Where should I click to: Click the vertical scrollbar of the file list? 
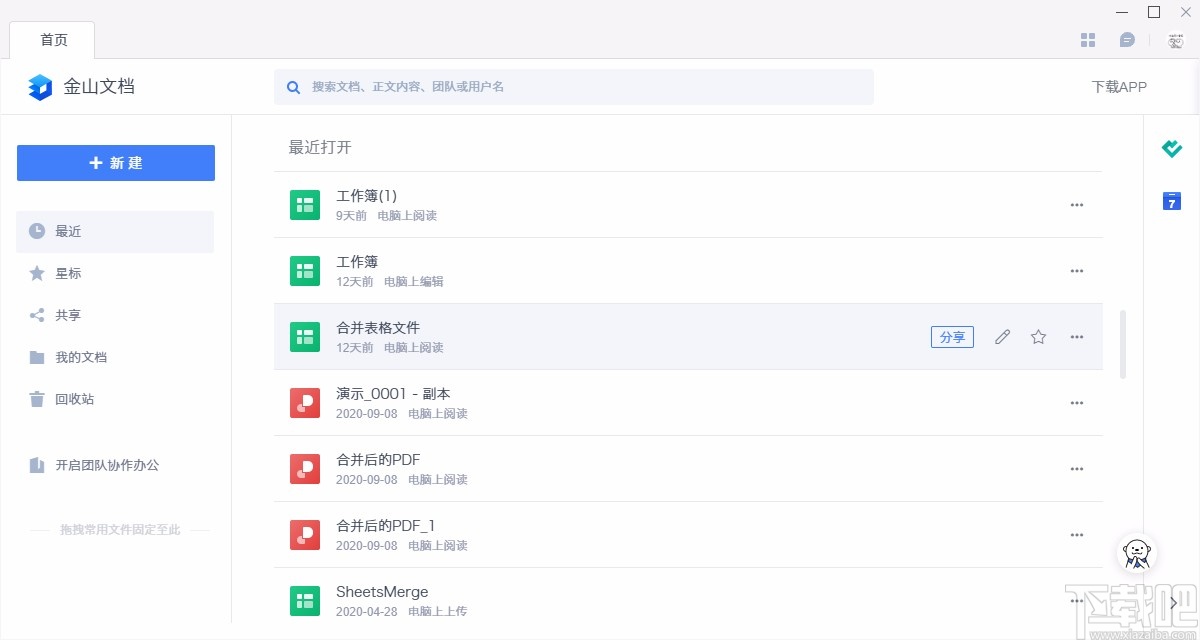tap(1123, 344)
